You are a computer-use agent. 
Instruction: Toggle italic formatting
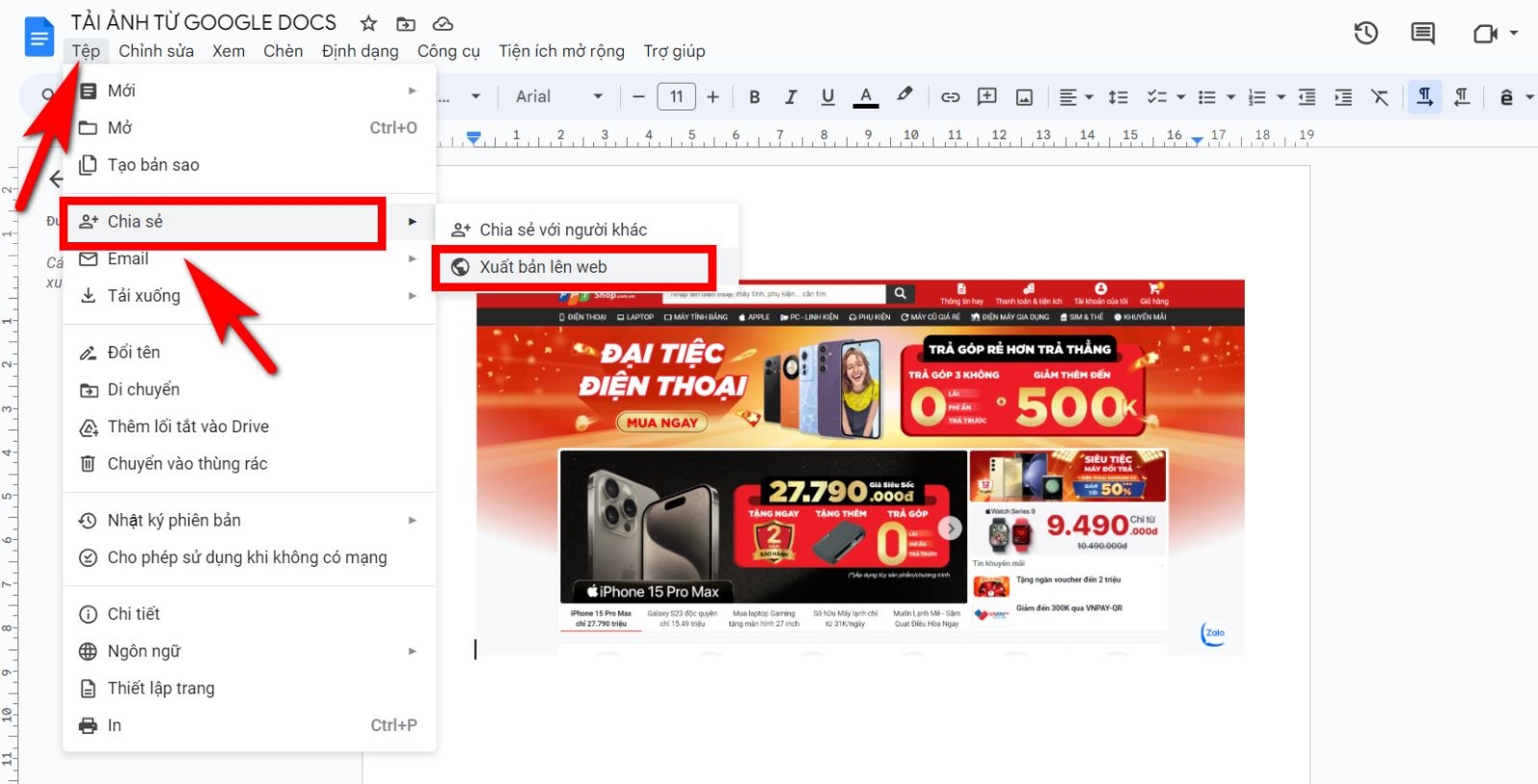pyautogui.click(x=790, y=96)
